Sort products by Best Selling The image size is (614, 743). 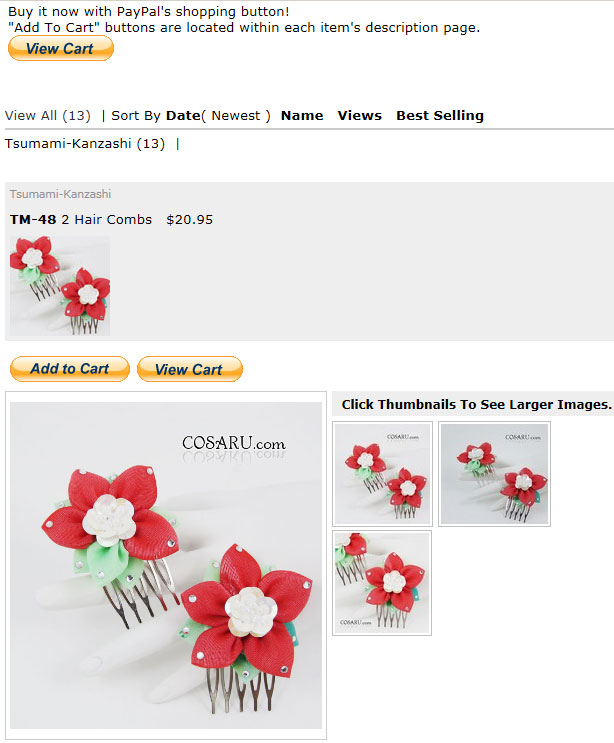coord(440,116)
